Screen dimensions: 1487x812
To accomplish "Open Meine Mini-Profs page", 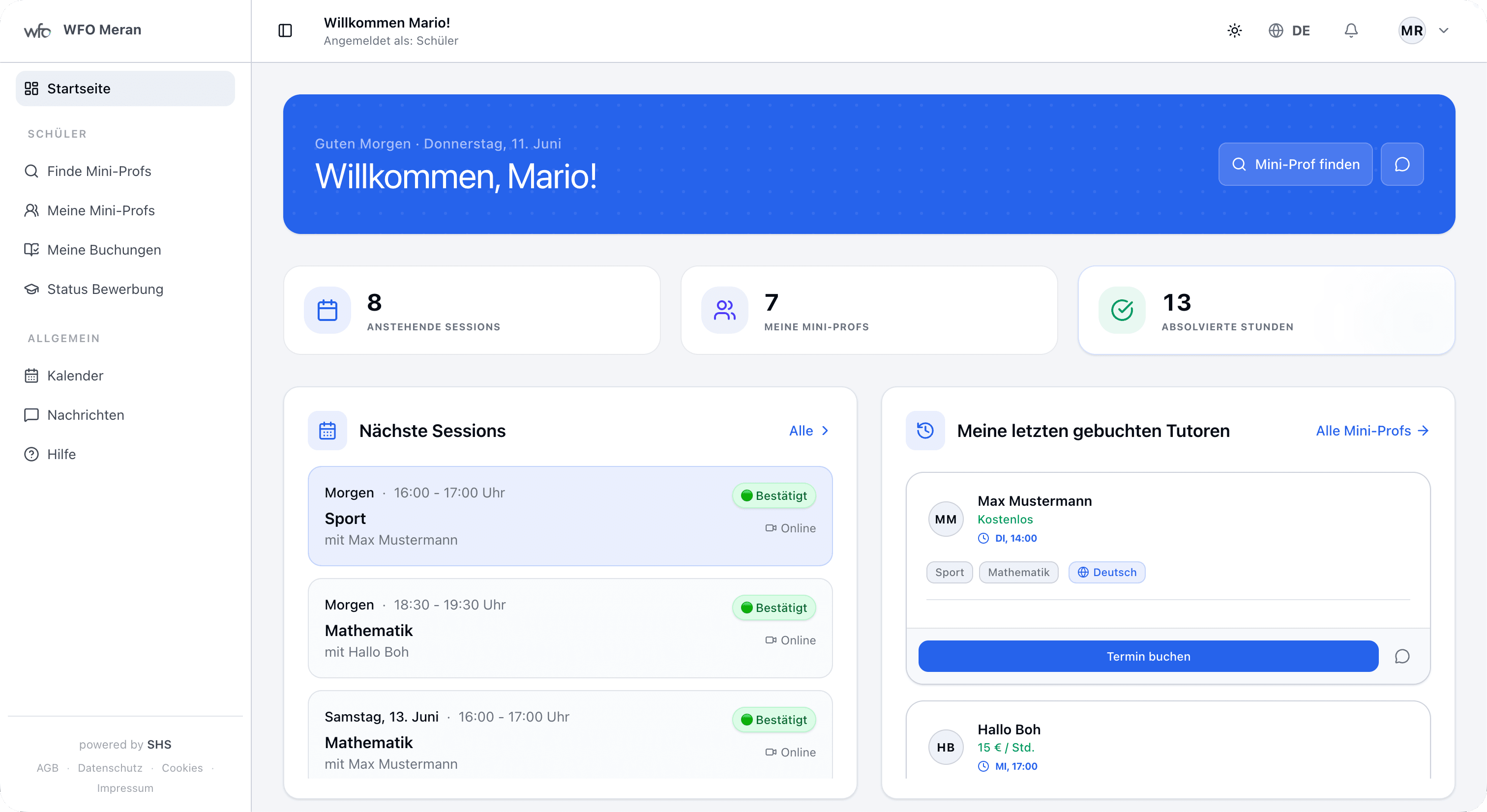I will click(x=125, y=210).
